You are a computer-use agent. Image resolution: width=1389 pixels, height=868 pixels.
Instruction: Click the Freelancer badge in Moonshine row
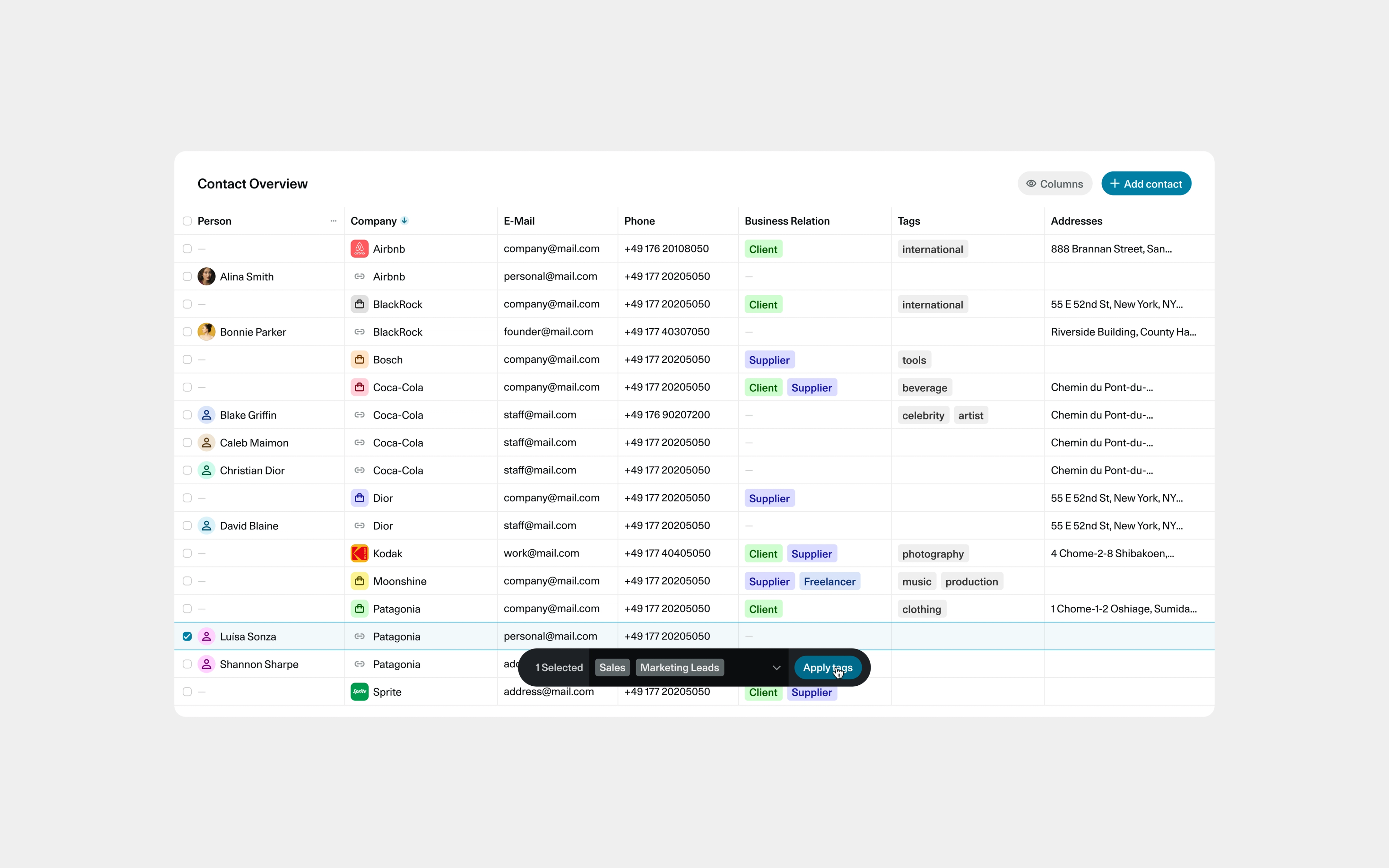pyautogui.click(x=829, y=582)
